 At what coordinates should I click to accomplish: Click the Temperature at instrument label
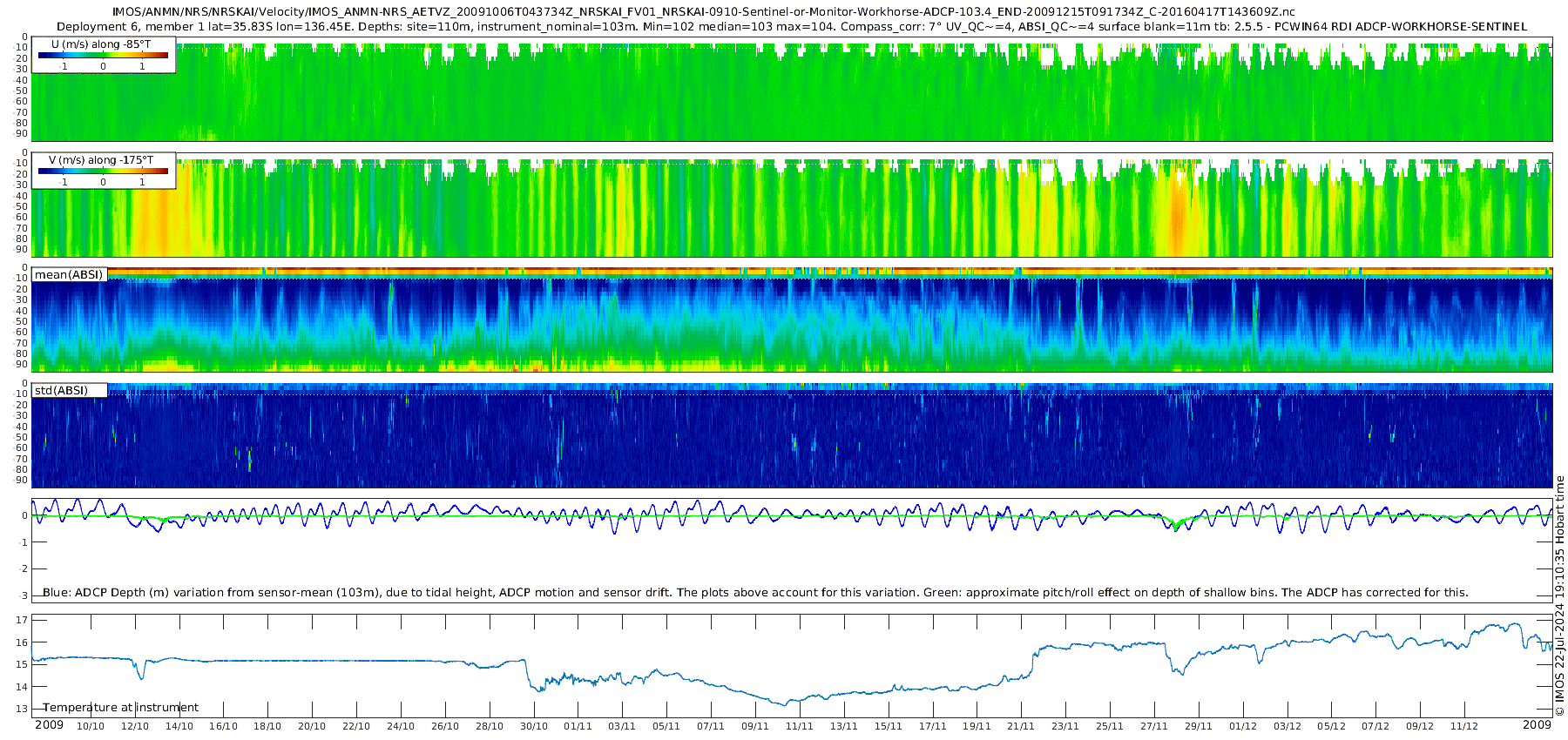click(x=121, y=708)
